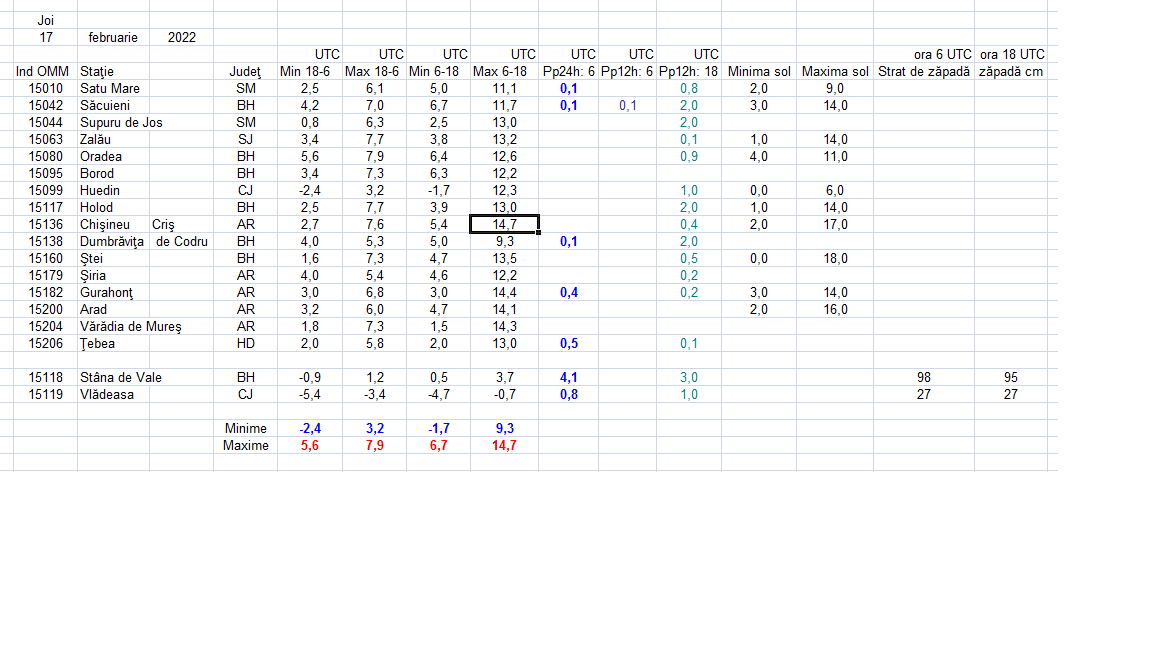Click the 2022 year cell
The image size is (1152, 648).
pyautogui.click(x=181, y=37)
